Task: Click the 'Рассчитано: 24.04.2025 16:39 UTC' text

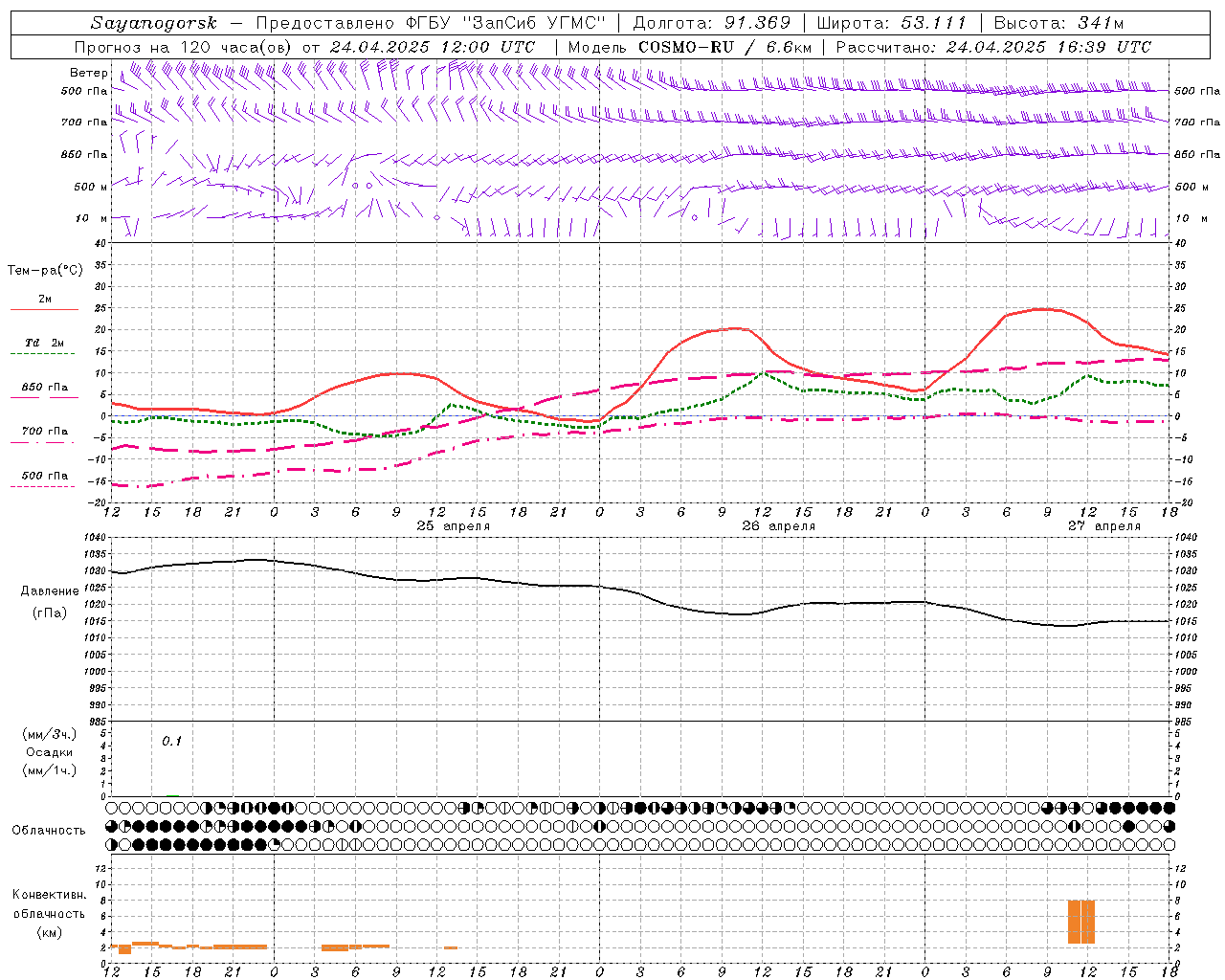Action: (x=994, y=47)
